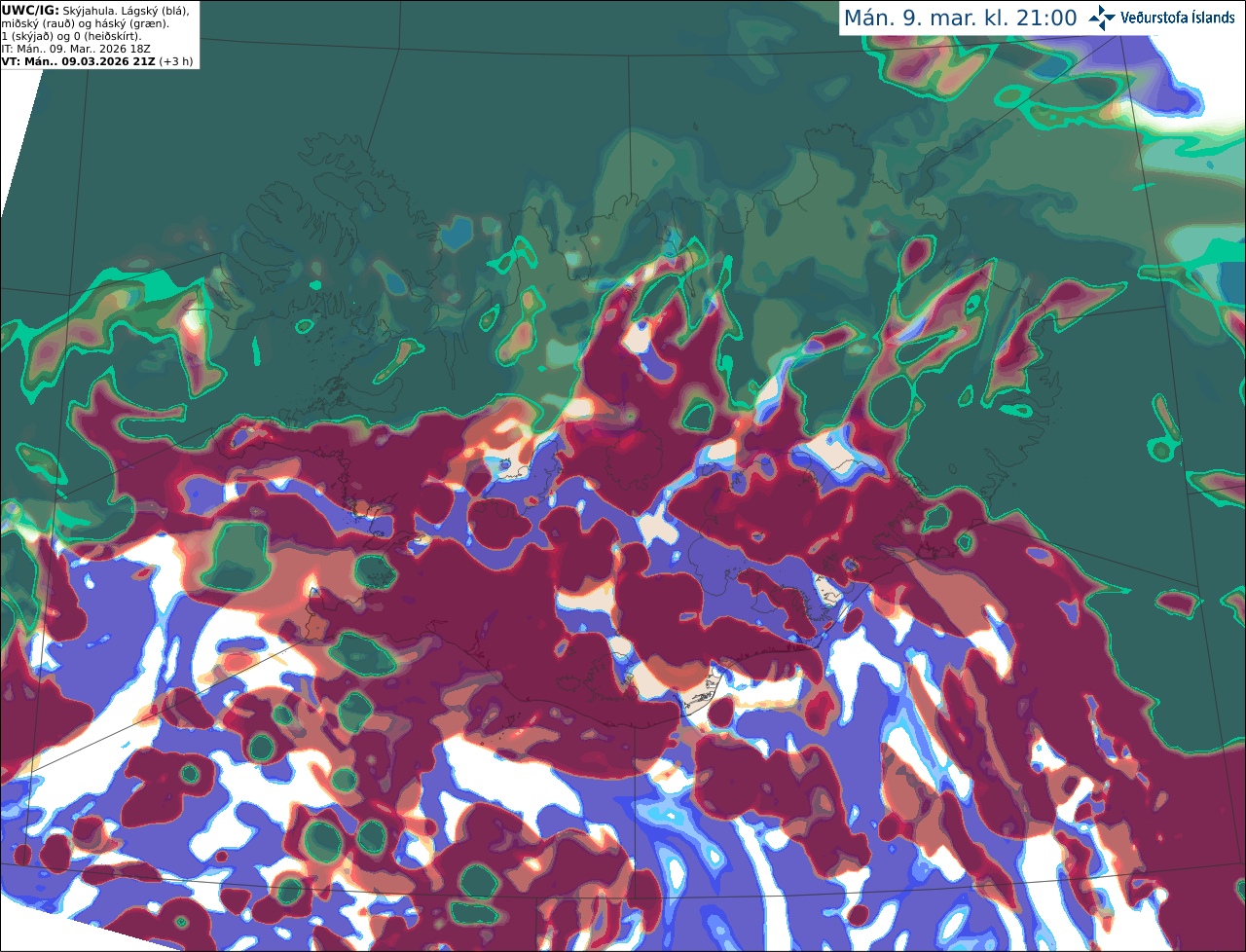Click the Veðurstofa Íslands pinwheel logo icon
The image size is (1246, 952).
click(1102, 18)
